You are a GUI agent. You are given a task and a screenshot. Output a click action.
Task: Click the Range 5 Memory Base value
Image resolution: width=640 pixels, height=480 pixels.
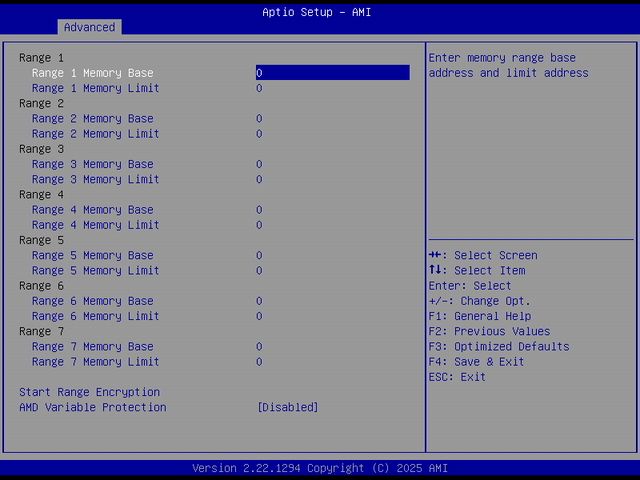(x=259, y=256)
